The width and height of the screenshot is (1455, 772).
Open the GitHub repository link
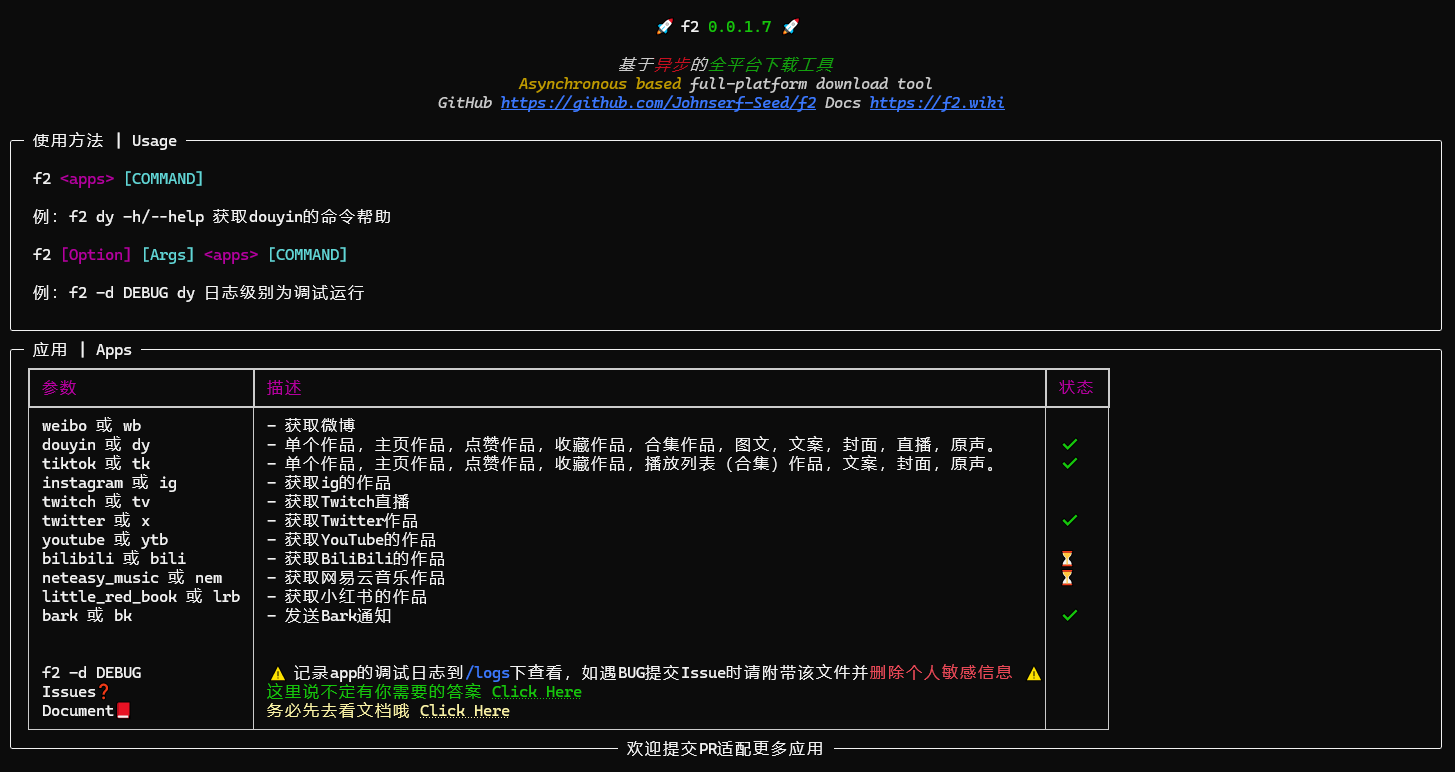click(x=657, y=102)
